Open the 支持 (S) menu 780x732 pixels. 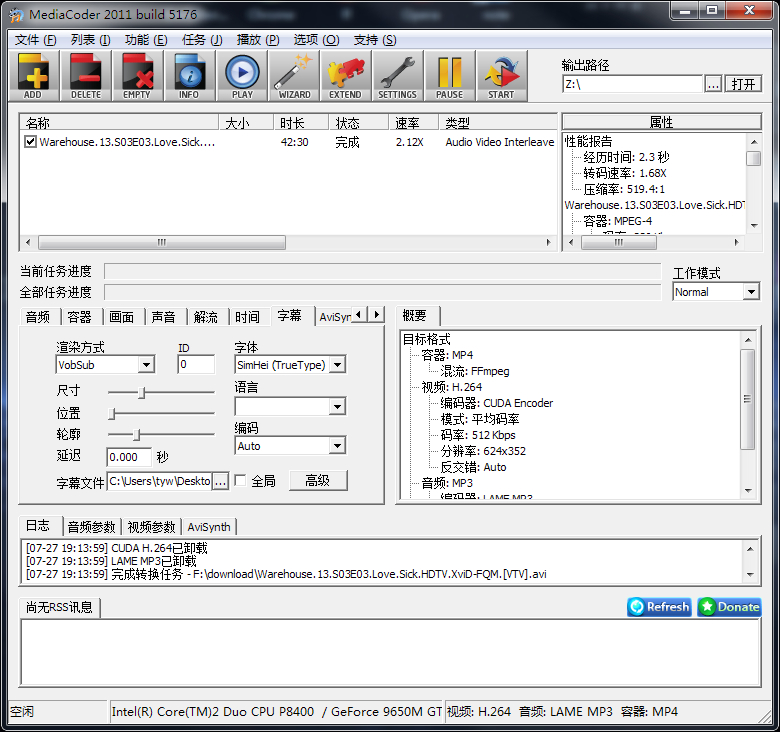click(x=375, y=40)
